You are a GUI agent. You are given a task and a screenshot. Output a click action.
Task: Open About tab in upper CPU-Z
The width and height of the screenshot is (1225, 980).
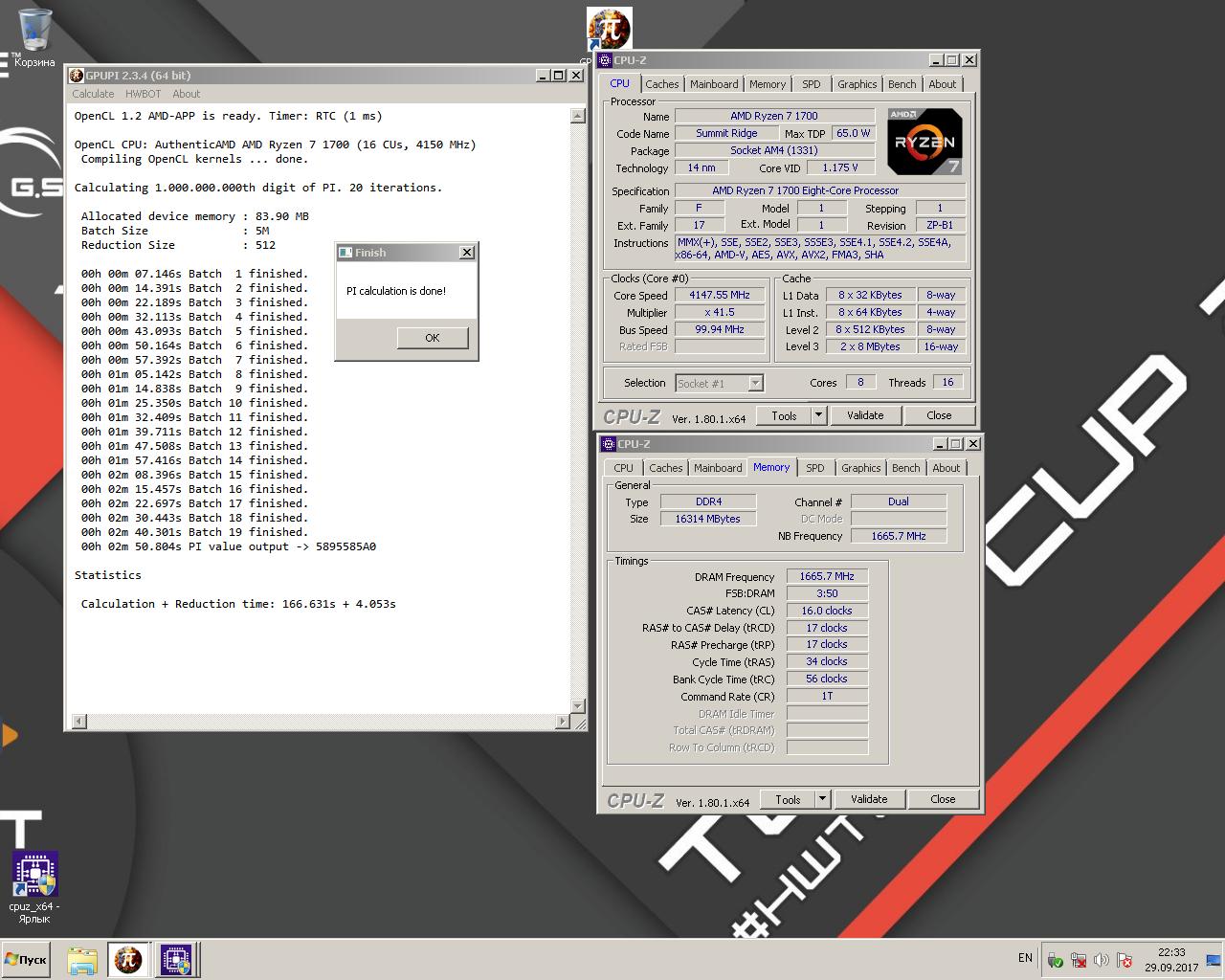click(x=943, y=84)
